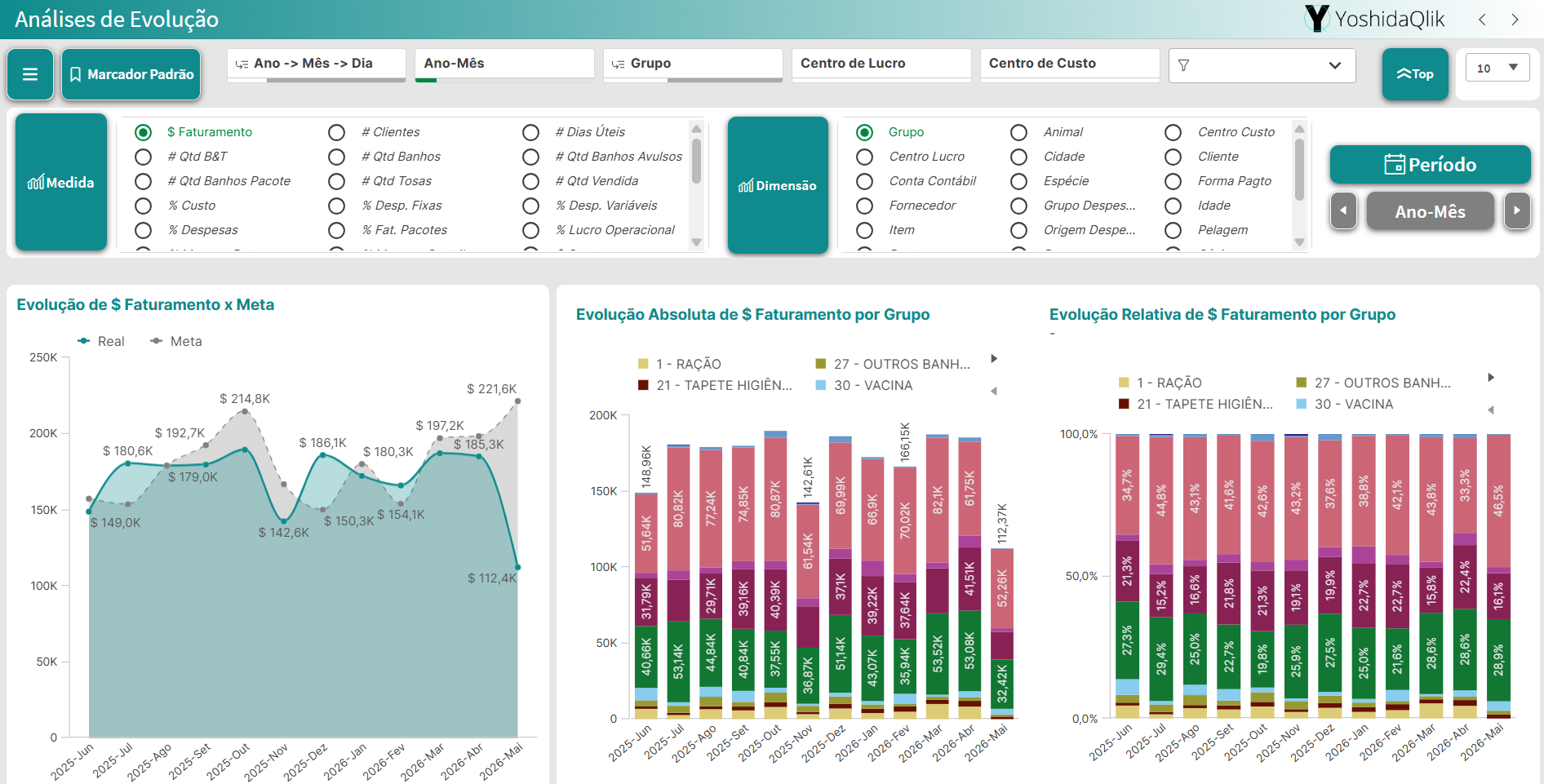1544x784 pixels.
Task: Open the Ano-Mês filter pane
Action: pos(504,64)
